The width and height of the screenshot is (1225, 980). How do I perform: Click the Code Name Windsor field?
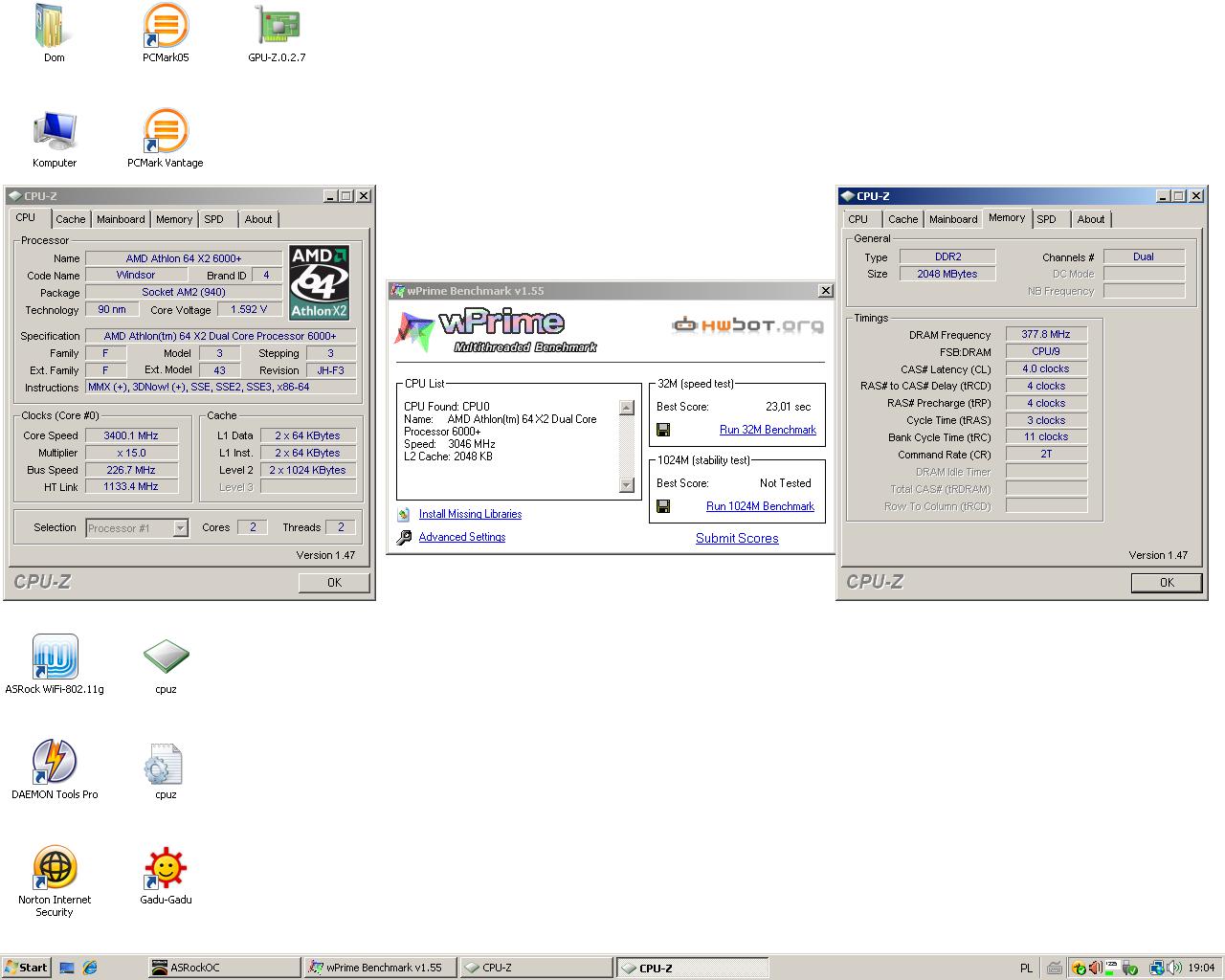click(x=136, y=275)
